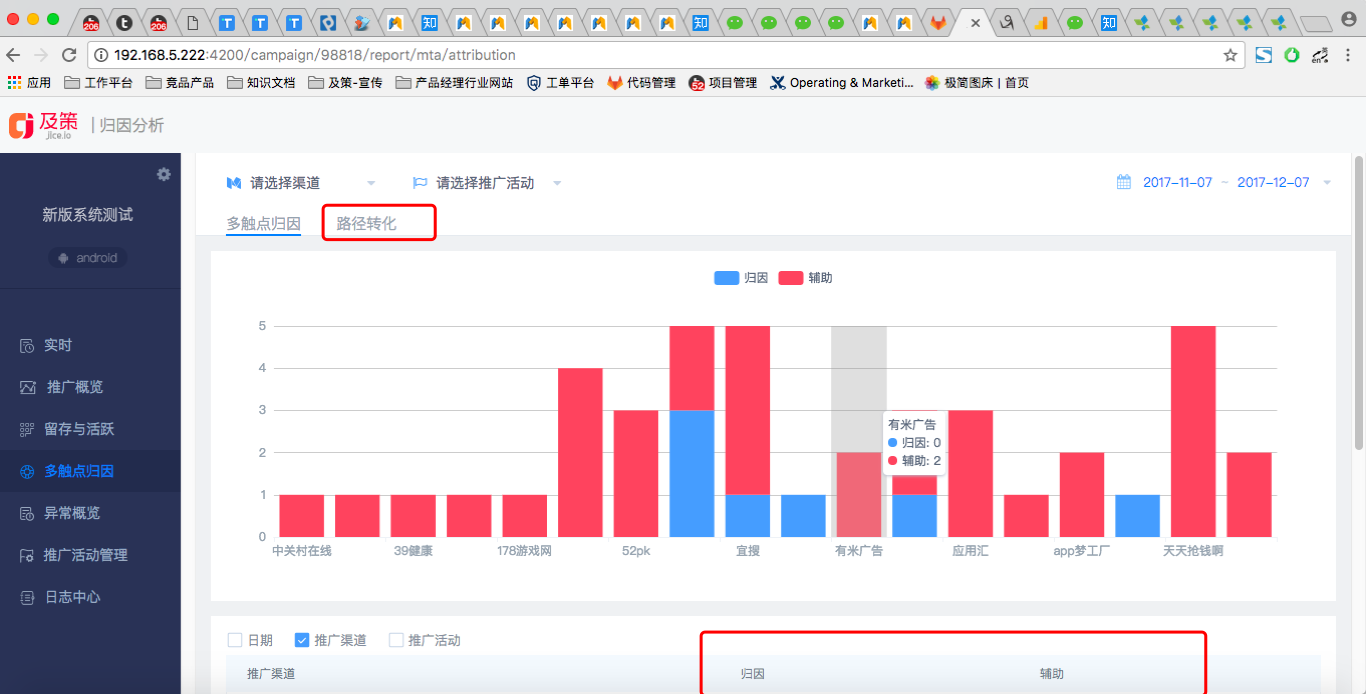
Task: Reload the page with browser refresh button
Action: coord(69,55)
